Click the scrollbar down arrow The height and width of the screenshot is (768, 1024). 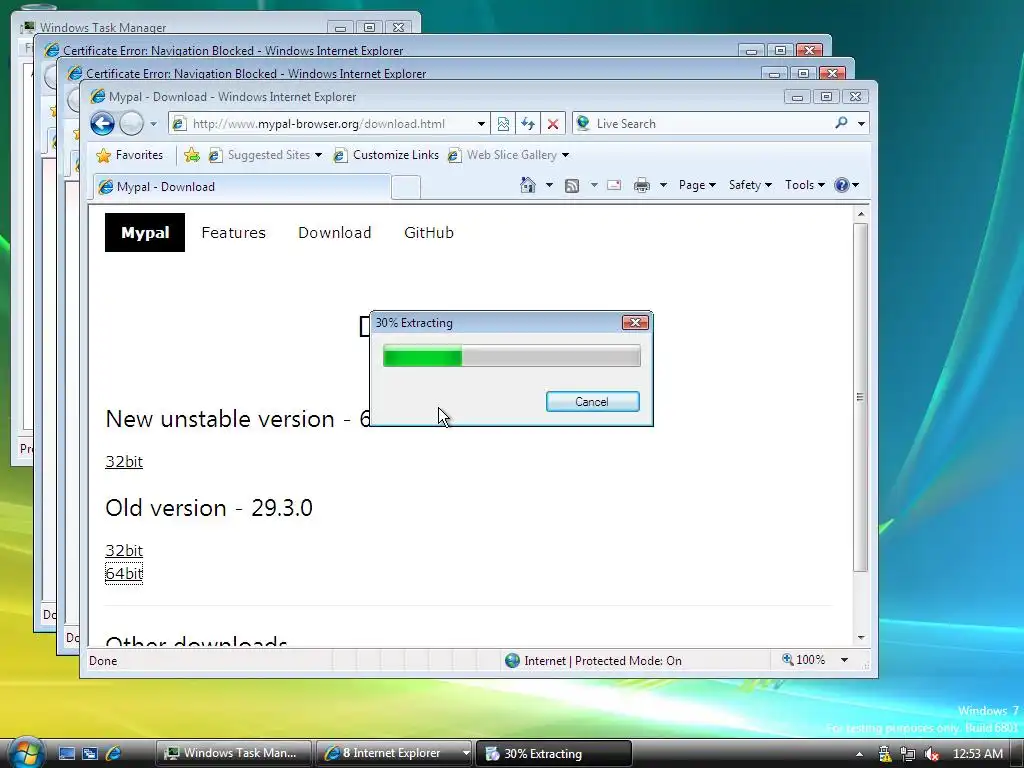[861, 637]
